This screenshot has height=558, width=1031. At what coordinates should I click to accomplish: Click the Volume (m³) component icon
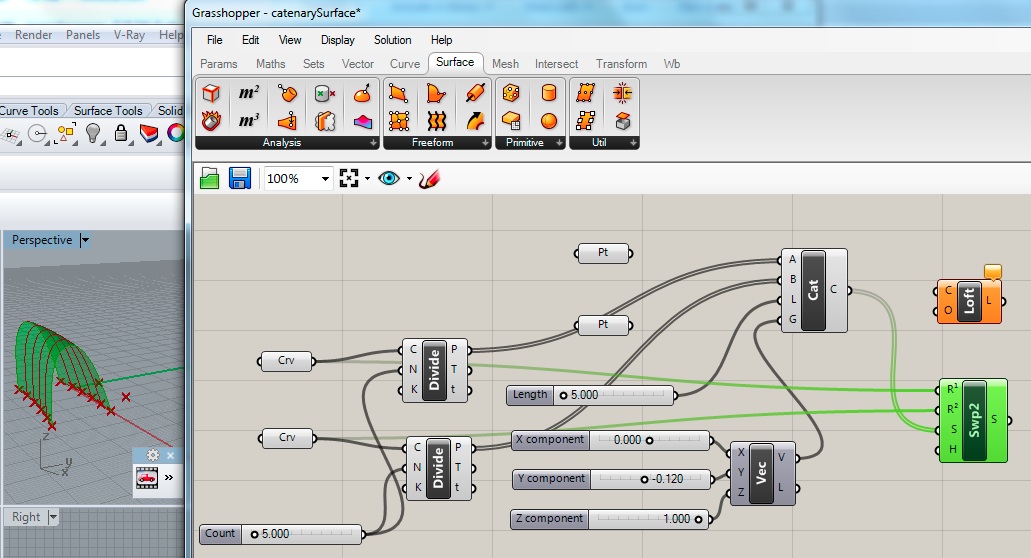tap(249, 120)
